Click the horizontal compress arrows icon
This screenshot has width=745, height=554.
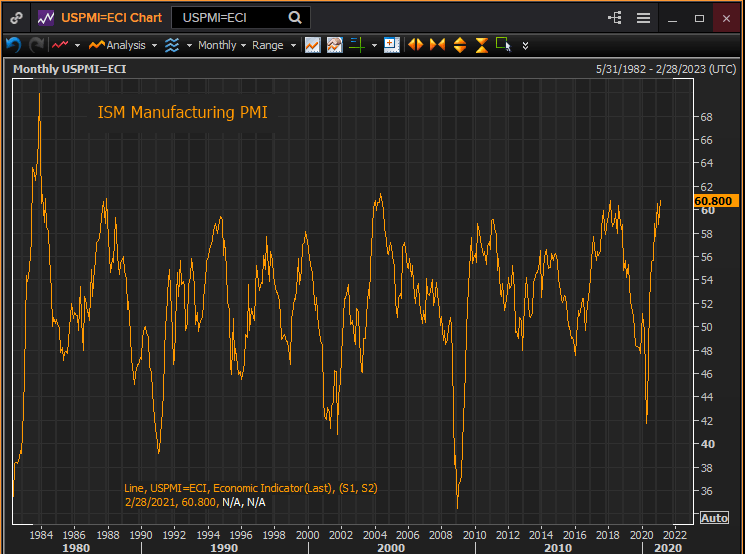436,45
